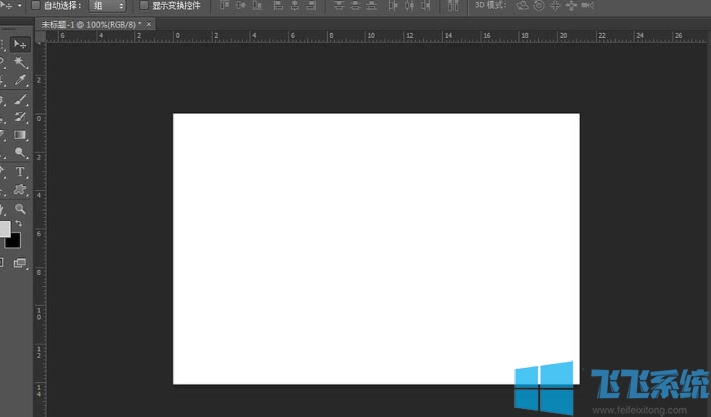
Task: Open the black background color swatch
Action: click(x=14, y=240)
